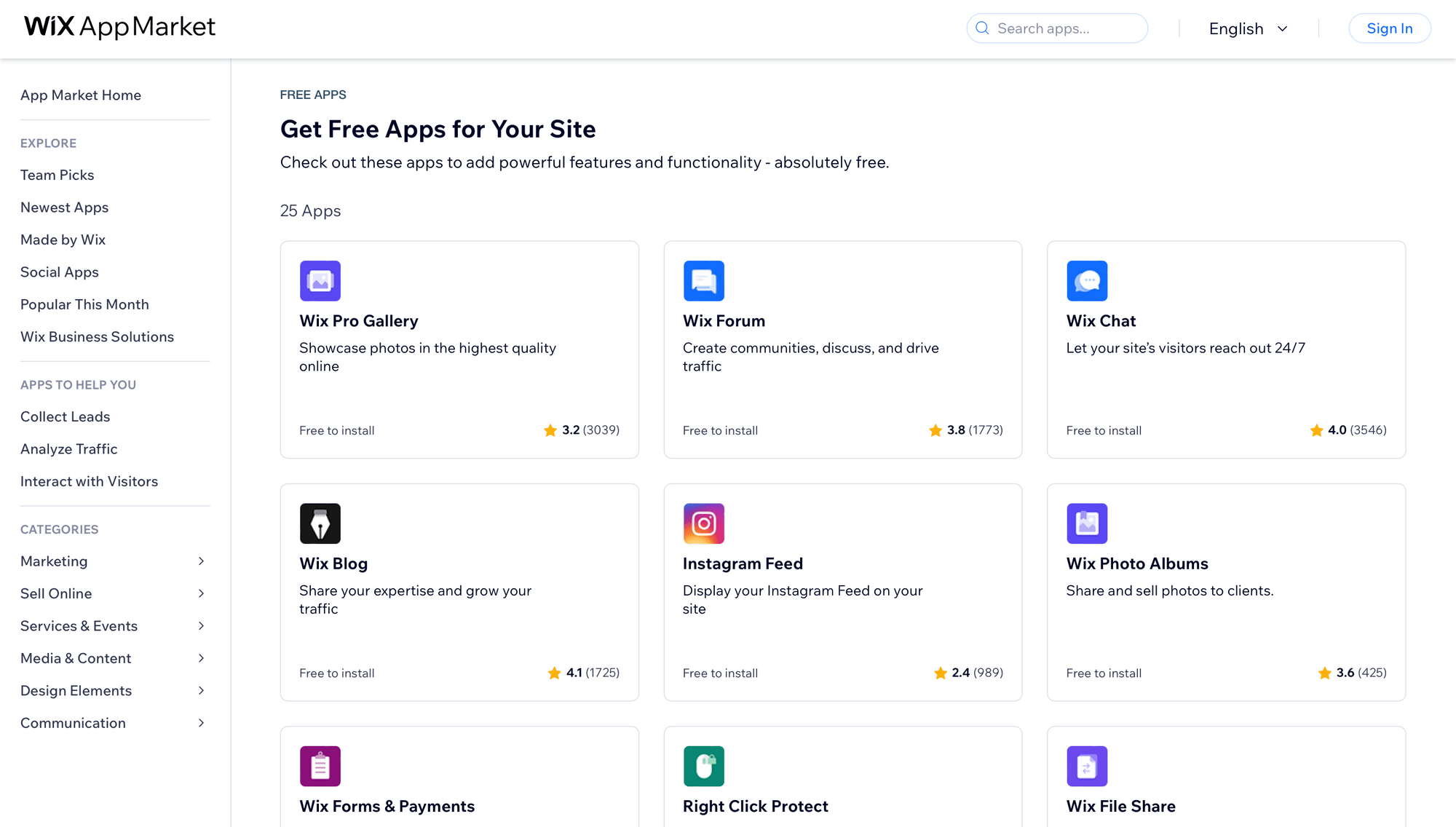
Task: Click 'Showcase photos in the highest quality' description
Action: coord(427,348)
